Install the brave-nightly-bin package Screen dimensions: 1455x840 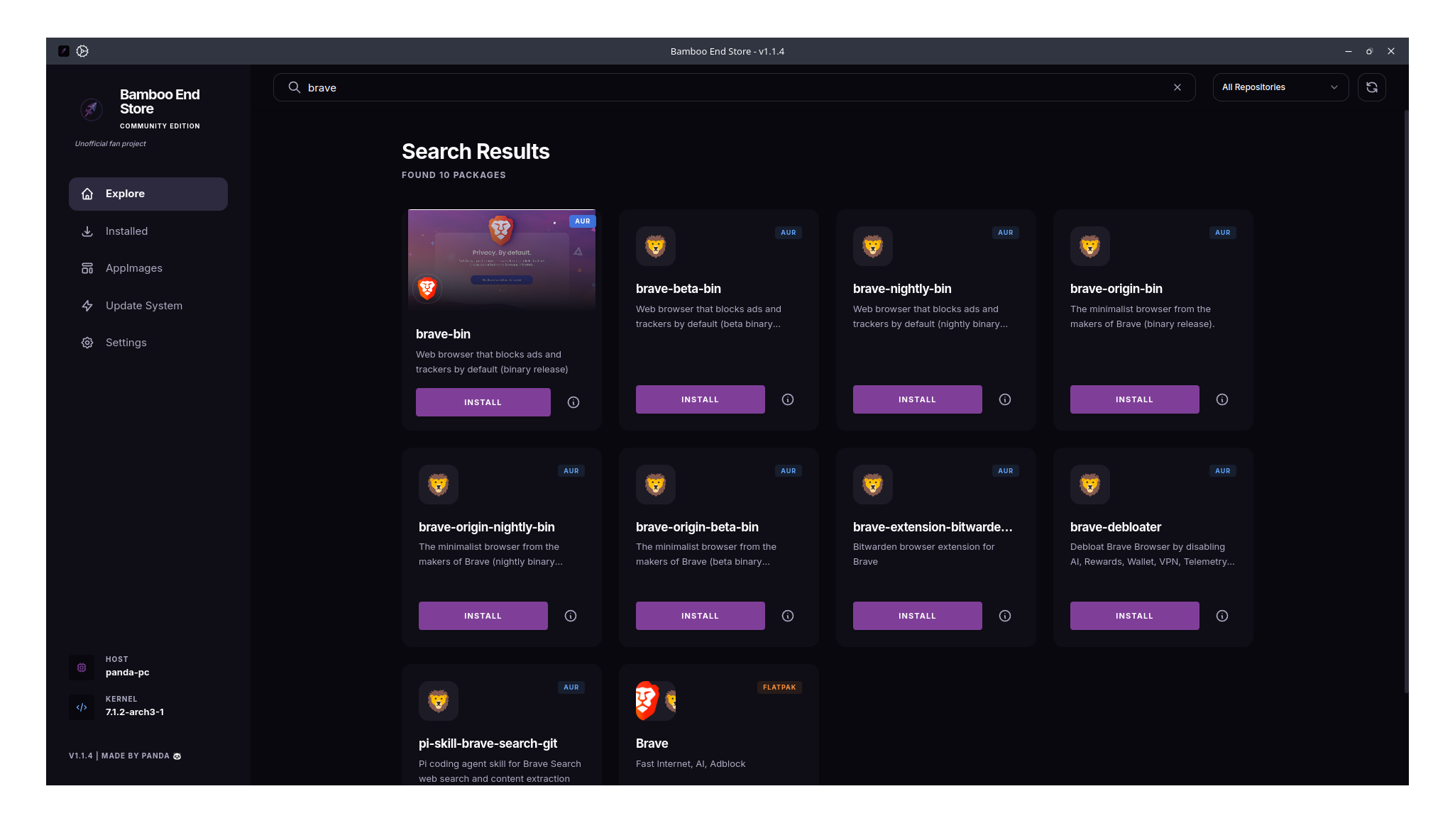tap(918, 399)
